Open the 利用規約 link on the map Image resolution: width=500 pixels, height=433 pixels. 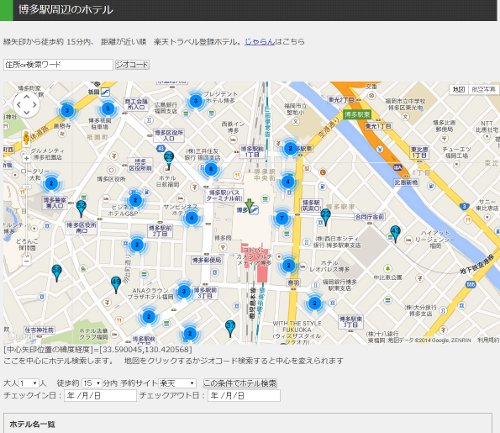488,340
